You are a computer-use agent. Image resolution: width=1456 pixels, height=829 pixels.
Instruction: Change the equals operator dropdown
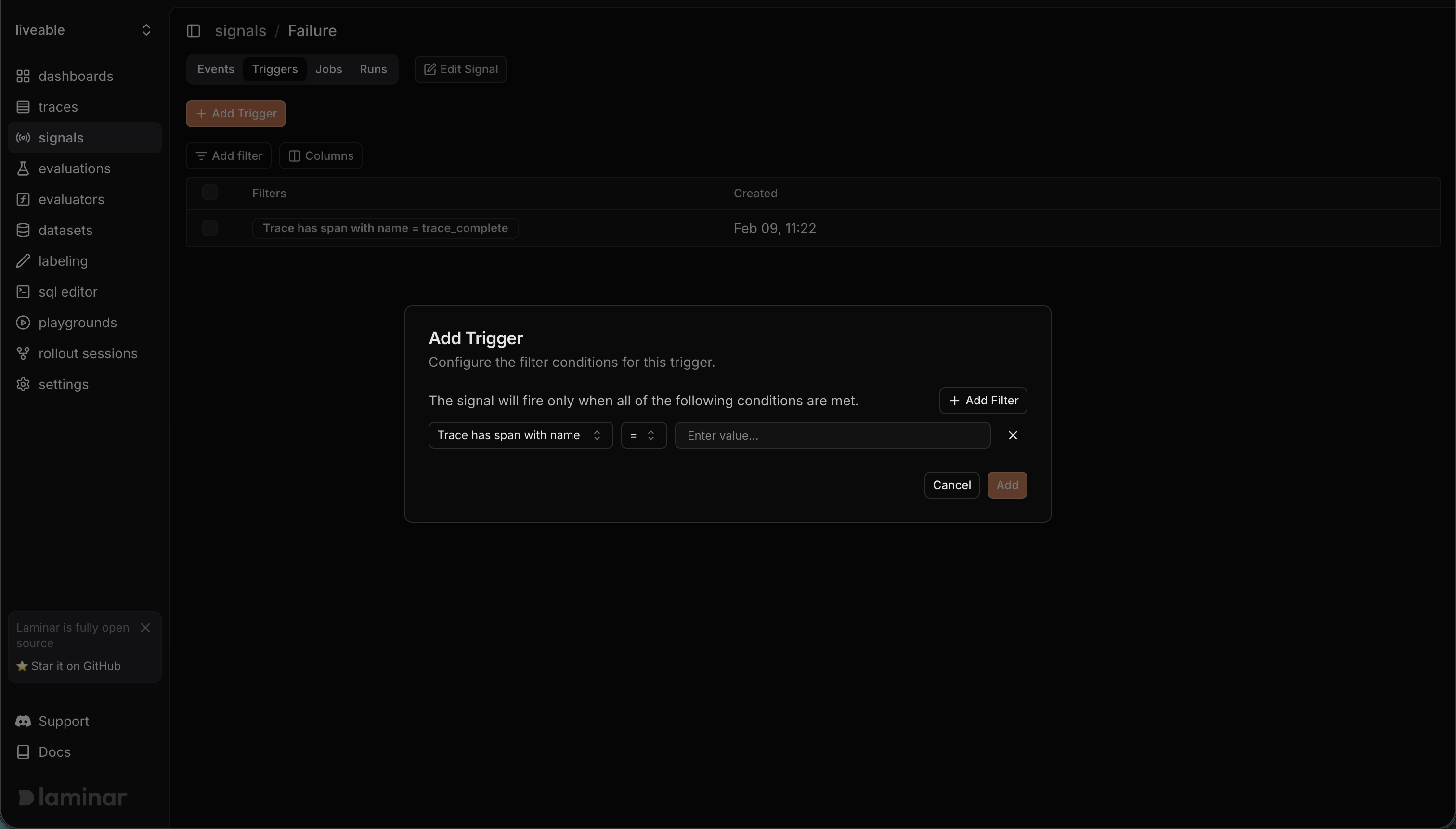643,435
